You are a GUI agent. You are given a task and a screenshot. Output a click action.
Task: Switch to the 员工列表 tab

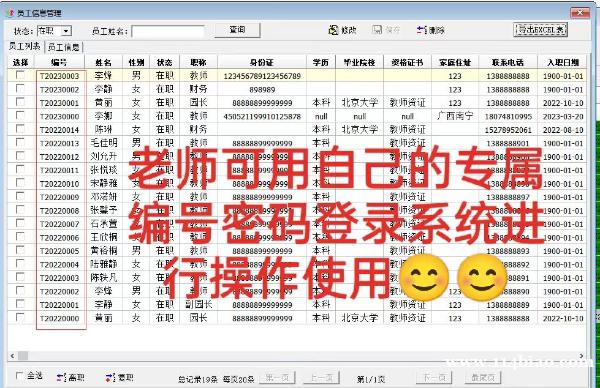pos(25,46)
